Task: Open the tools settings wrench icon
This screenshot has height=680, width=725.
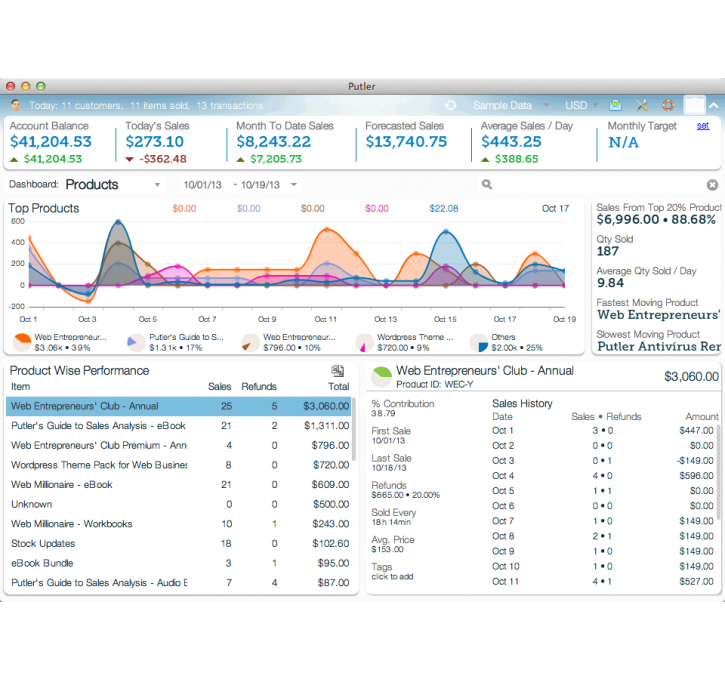Action: coord(642,105)
